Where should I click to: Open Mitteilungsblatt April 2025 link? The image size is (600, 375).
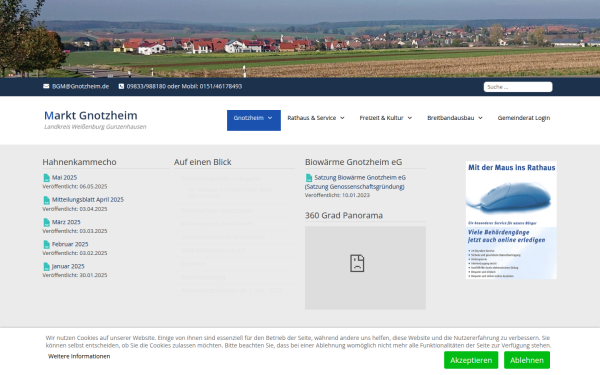pyautogui.click(x=88, y=200)
